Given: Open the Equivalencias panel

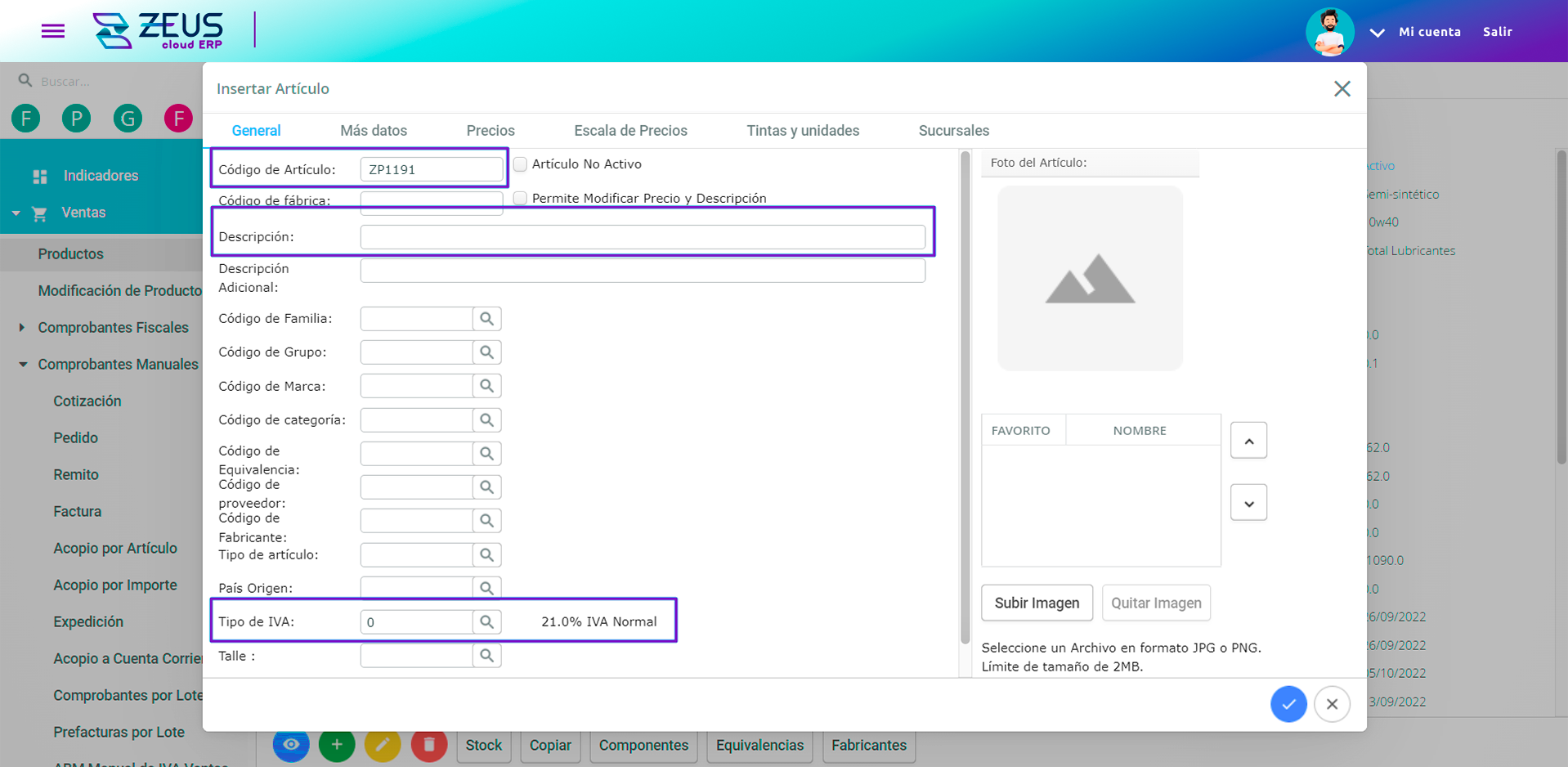Looking at the screenshot, I should coord(759,745).
